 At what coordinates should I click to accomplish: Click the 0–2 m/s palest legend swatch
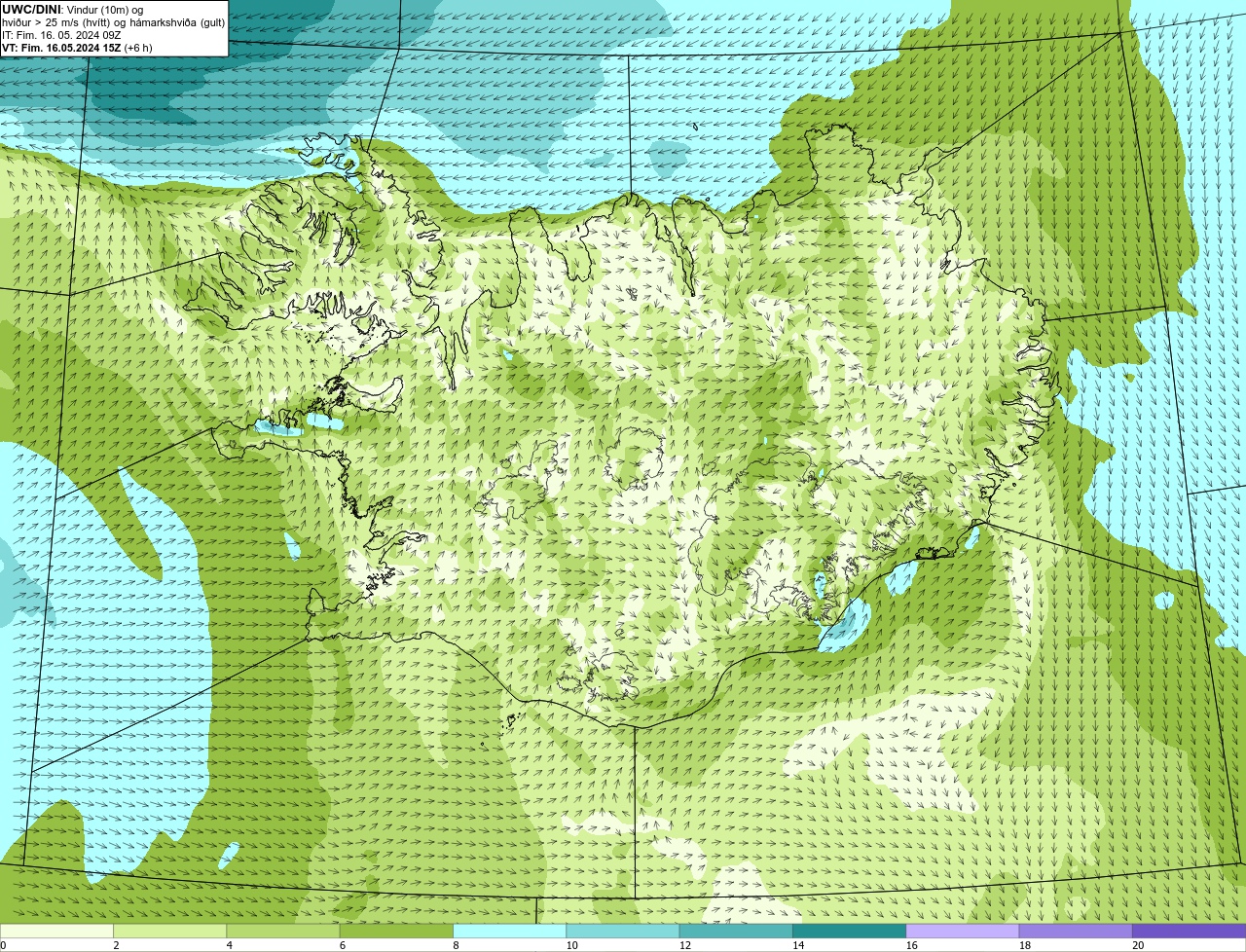click(56, 931)
